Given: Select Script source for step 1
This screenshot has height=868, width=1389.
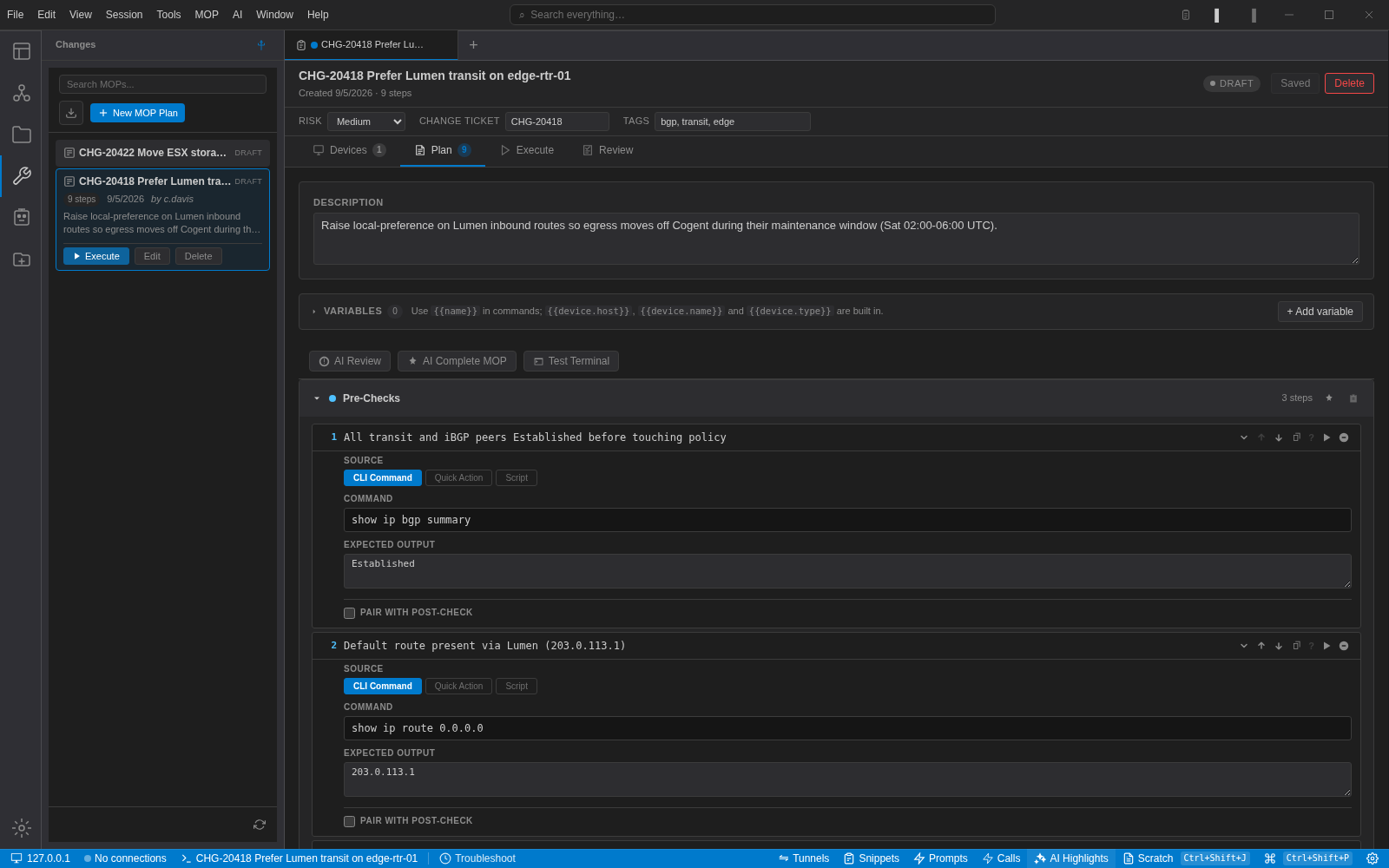Looking at the screenshot, I should coord(517,478).
